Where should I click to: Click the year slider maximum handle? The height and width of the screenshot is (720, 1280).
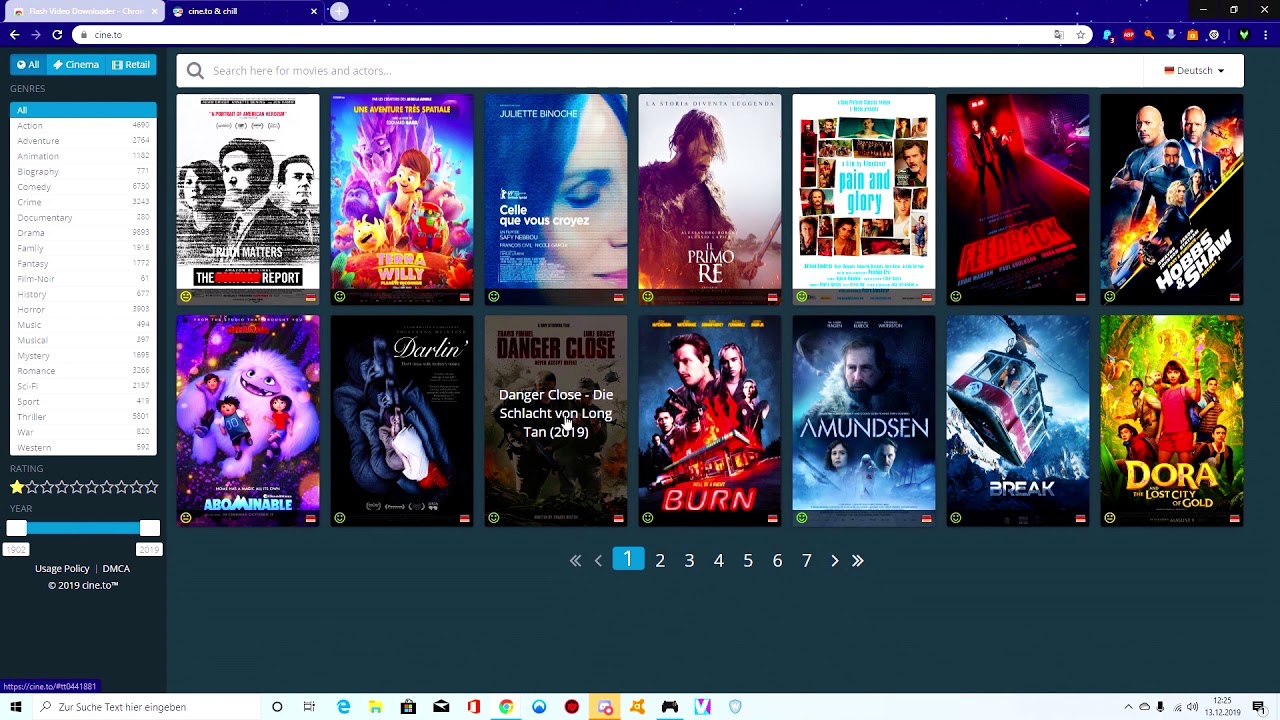150,528
